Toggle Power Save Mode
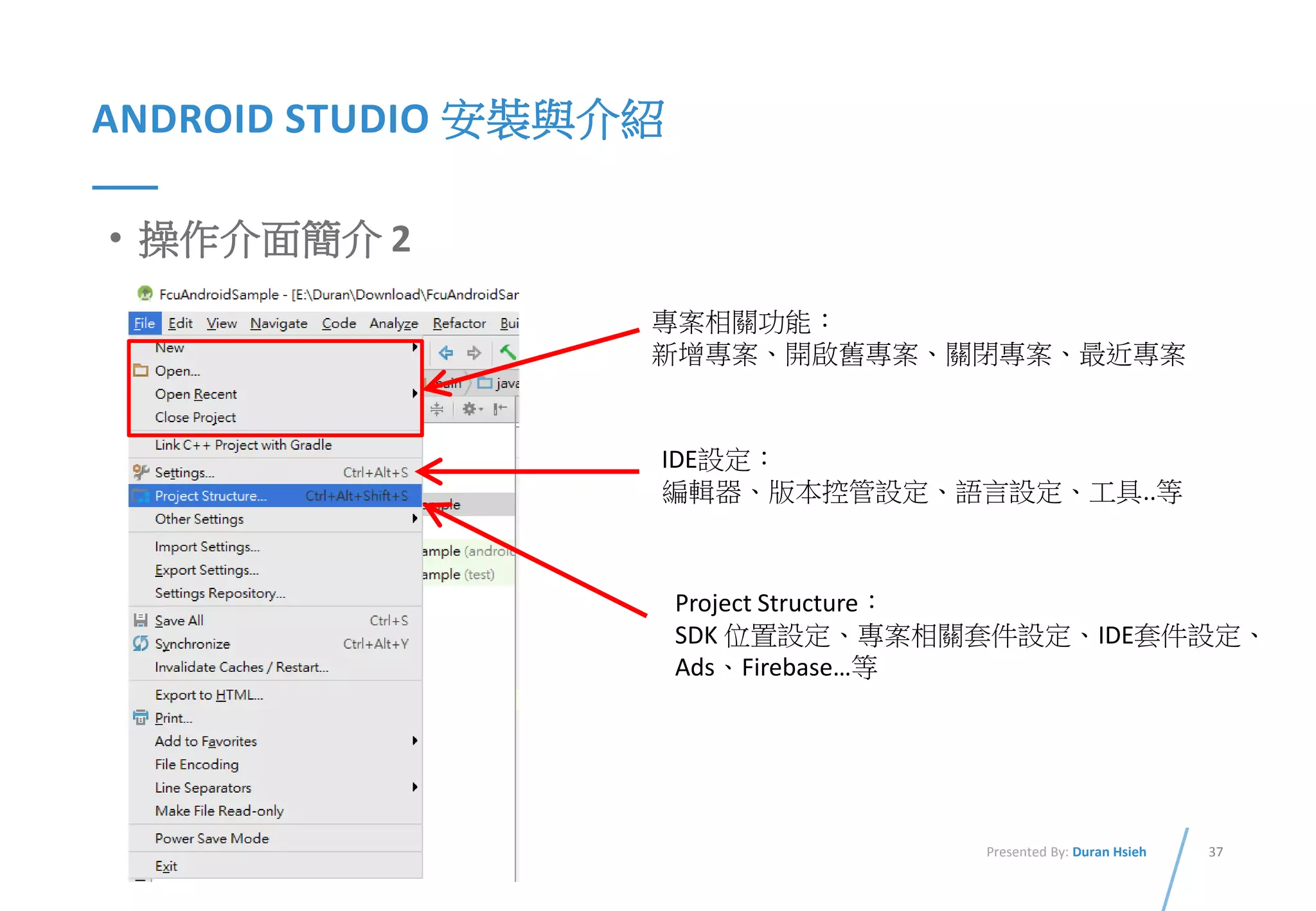Viewport: 1316px width, 911px height. point(275,838)
